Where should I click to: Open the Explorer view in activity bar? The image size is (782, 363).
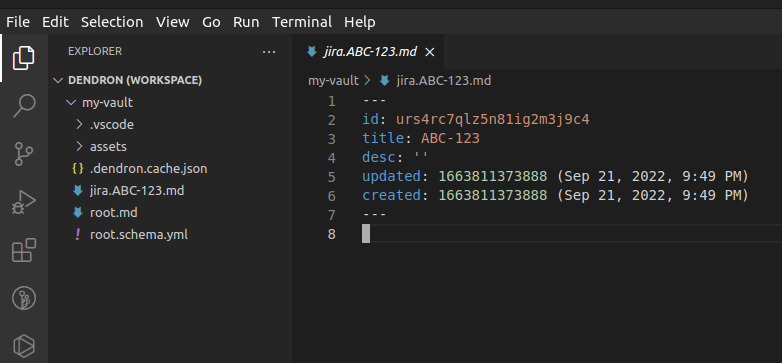coord(24,58)
